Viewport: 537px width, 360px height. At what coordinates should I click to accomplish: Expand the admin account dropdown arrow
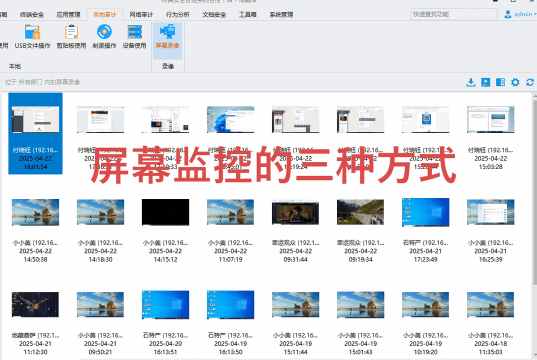pos(535,14)
